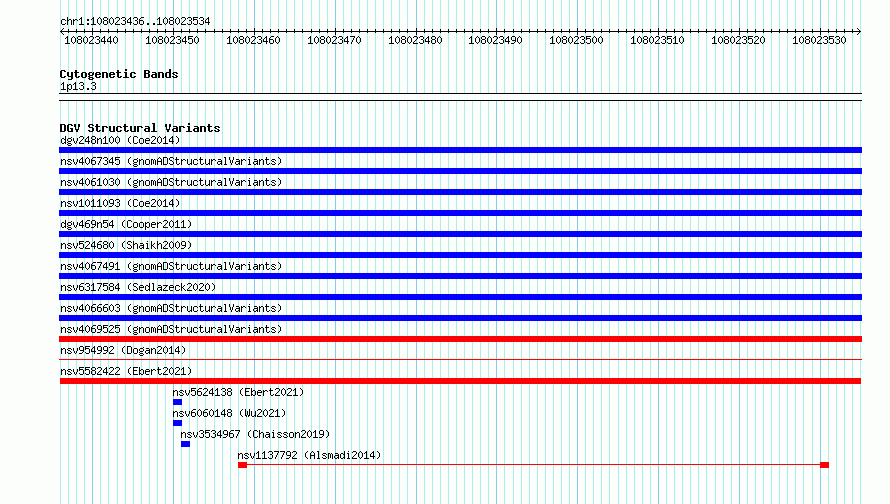
Task: Click right red end block of nsv1137792
Action: (825, 465)
